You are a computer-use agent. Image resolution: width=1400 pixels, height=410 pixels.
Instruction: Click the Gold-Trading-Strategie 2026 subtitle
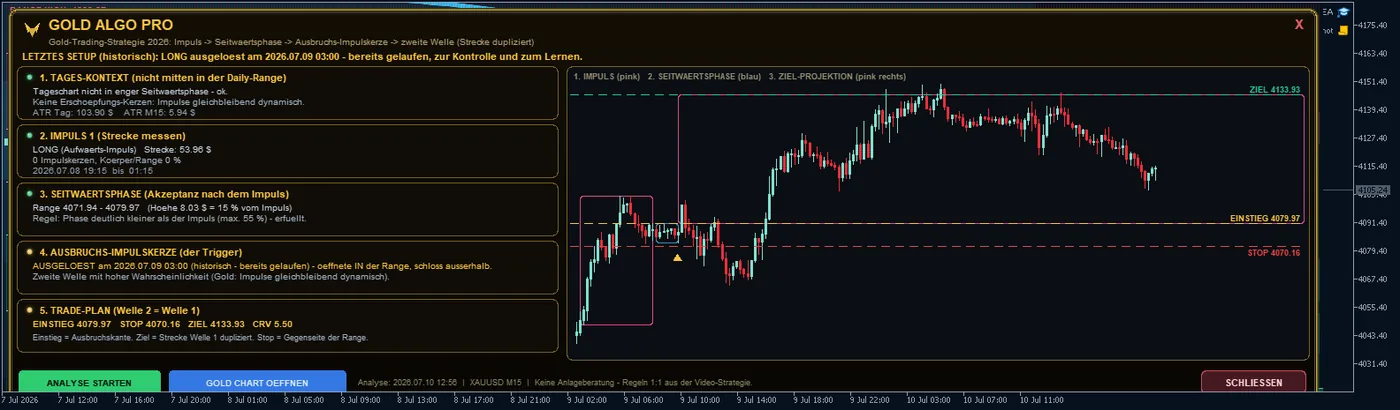click(x=291, y=42)
